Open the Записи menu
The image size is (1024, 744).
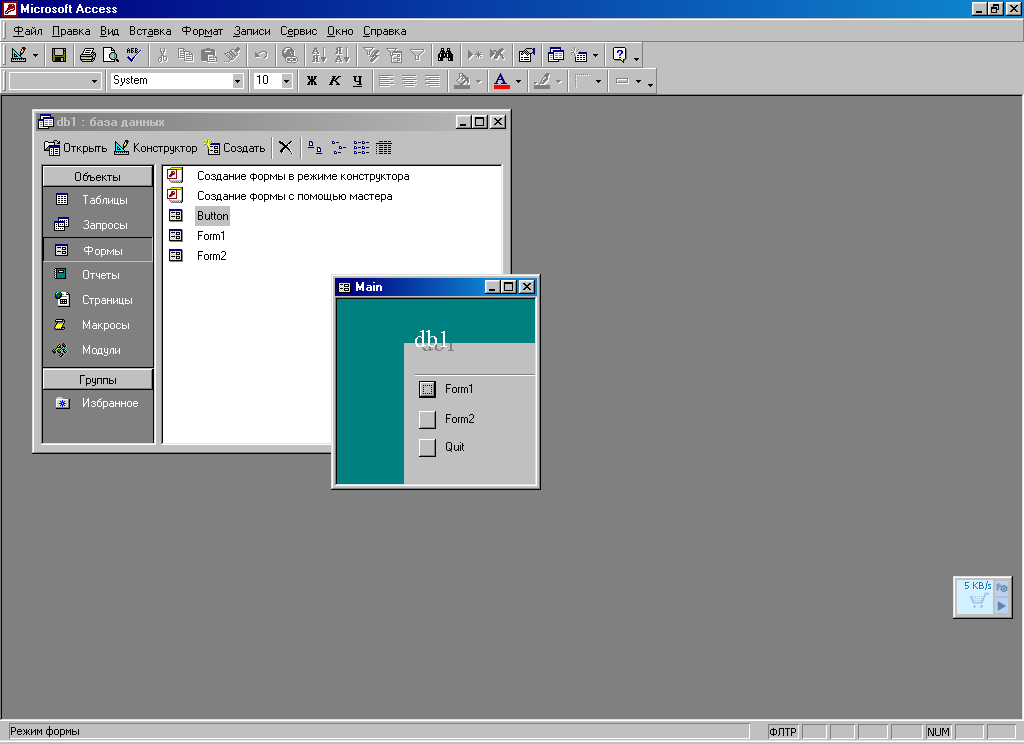pyautogui.click(x=251, y=31)
